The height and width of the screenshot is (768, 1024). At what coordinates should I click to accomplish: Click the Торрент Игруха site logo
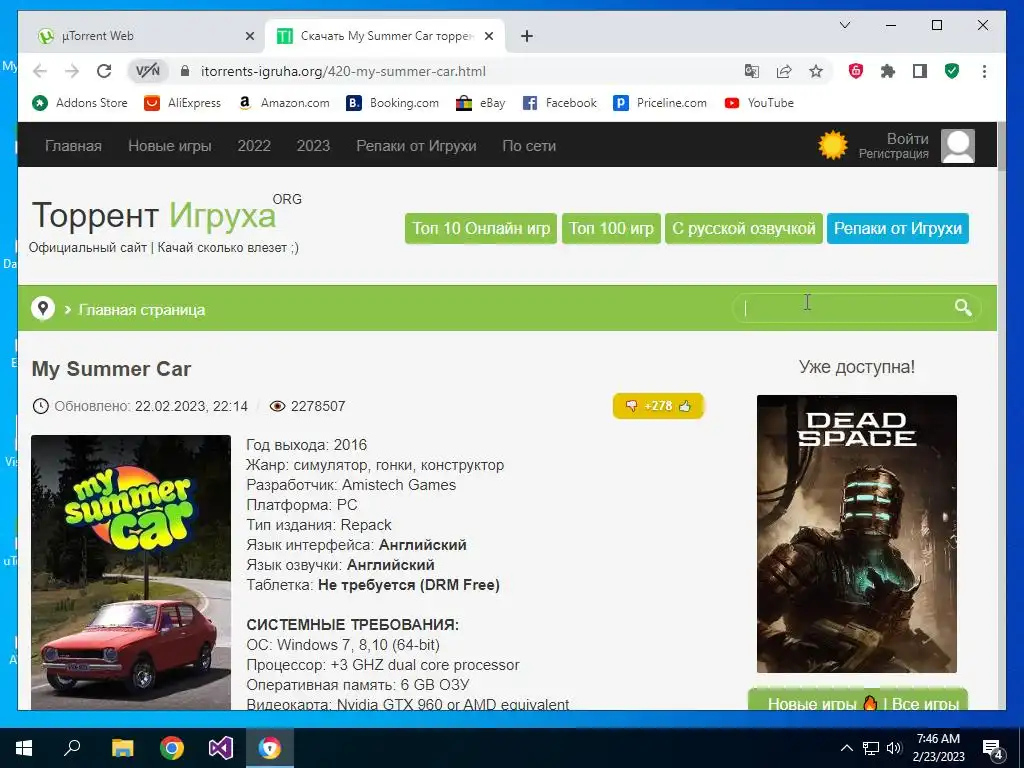tap(154, 216)
